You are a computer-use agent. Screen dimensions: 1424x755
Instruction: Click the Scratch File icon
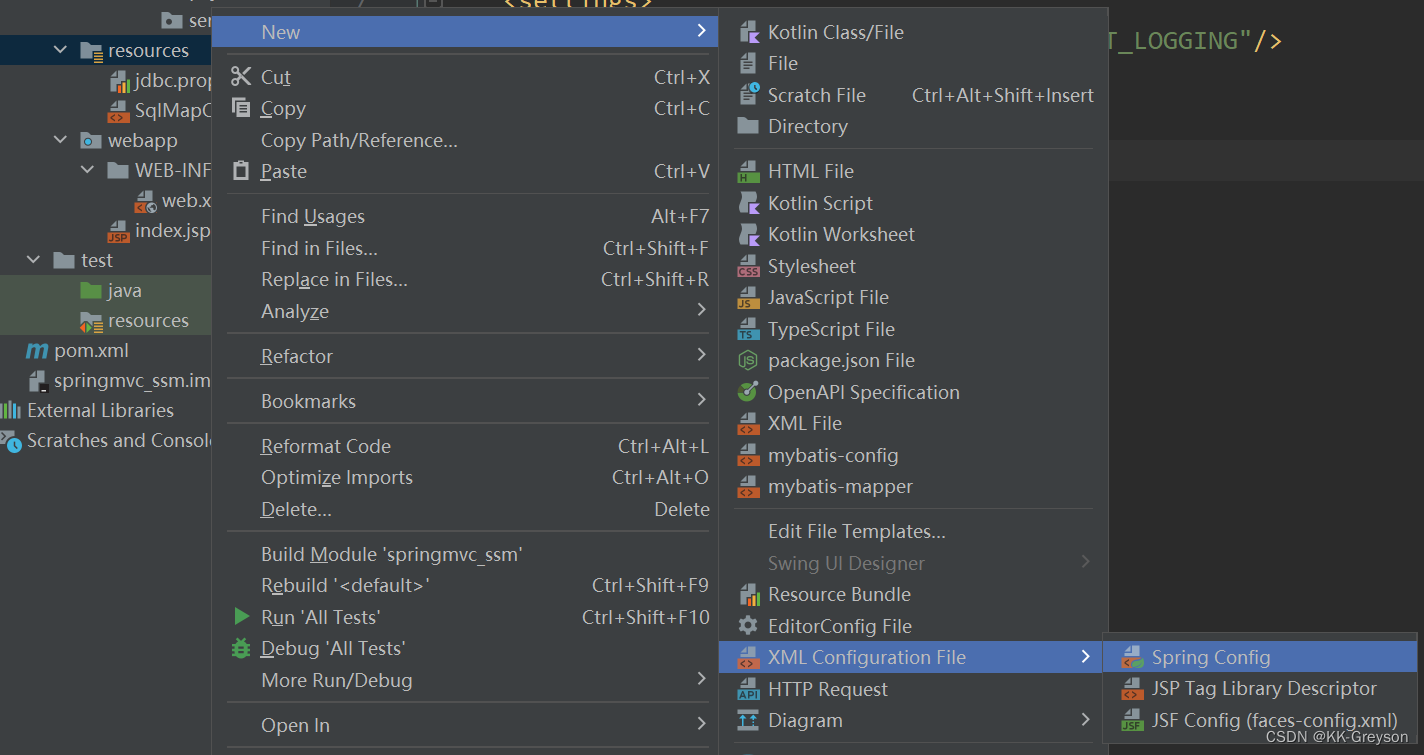tap(749, 95)
